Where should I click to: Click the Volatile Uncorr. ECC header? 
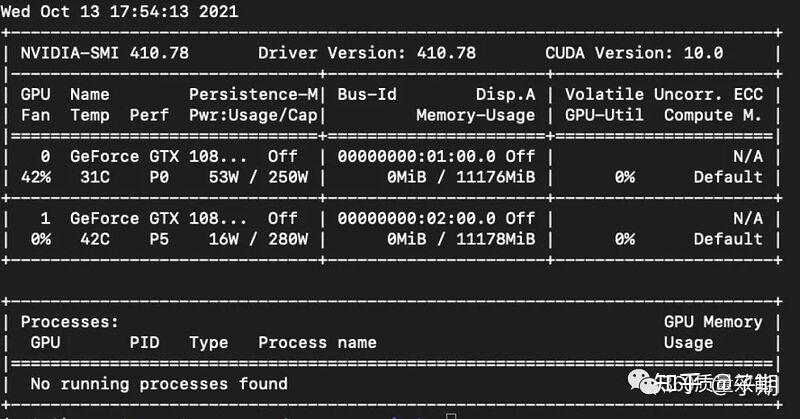click(664, 94)
